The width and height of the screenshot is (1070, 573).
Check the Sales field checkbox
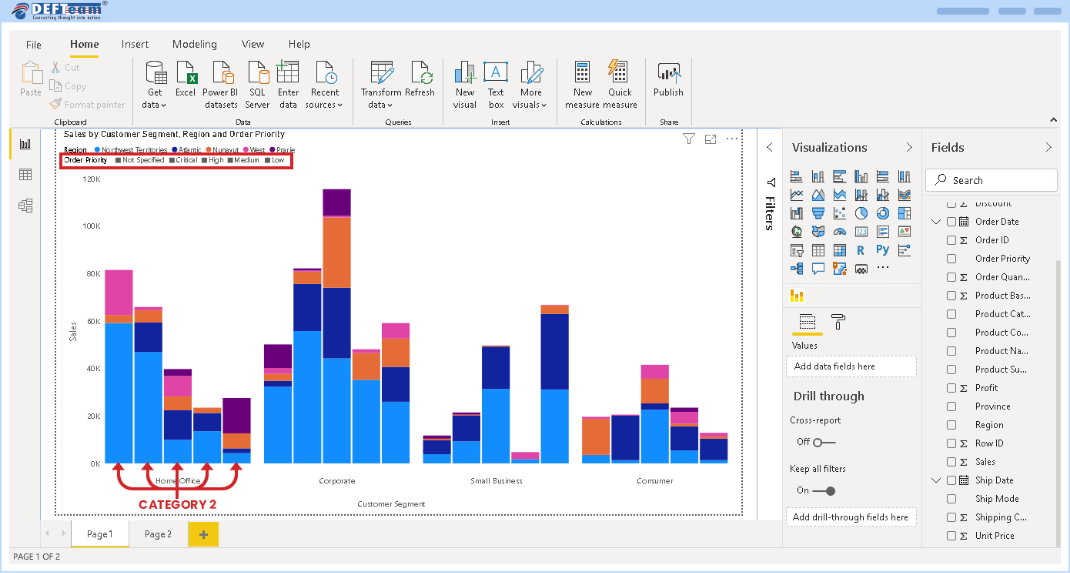pyautogui.click(x=951, y=462)
